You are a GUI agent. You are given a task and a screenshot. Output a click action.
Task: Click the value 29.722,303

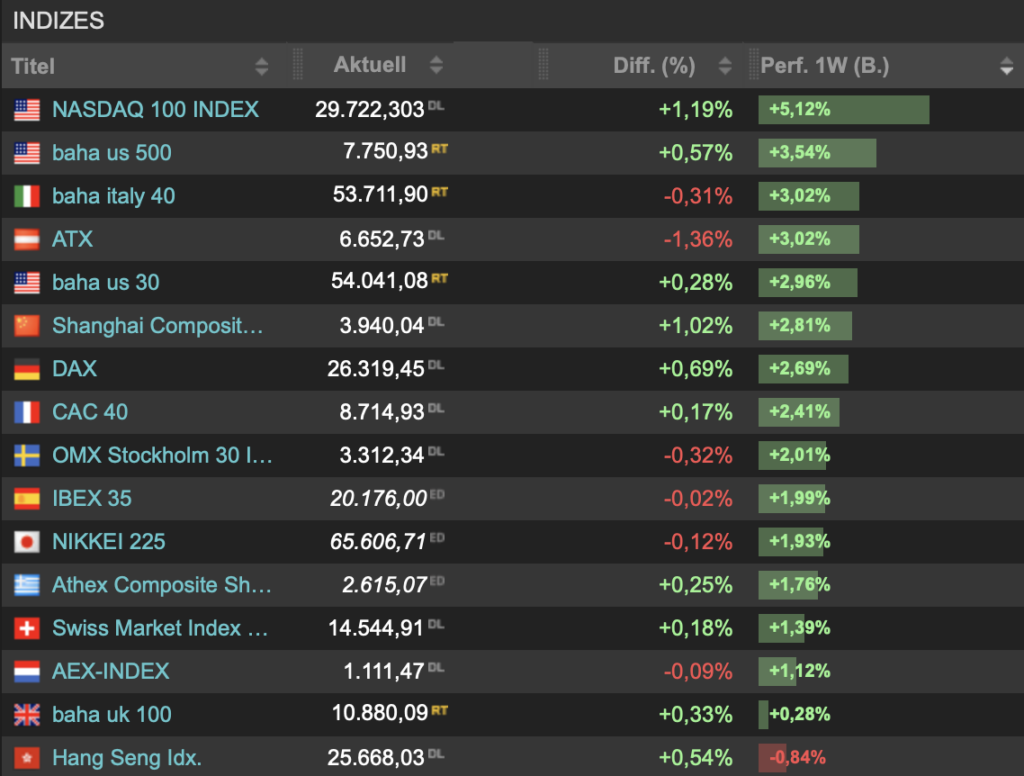(370, 110)
